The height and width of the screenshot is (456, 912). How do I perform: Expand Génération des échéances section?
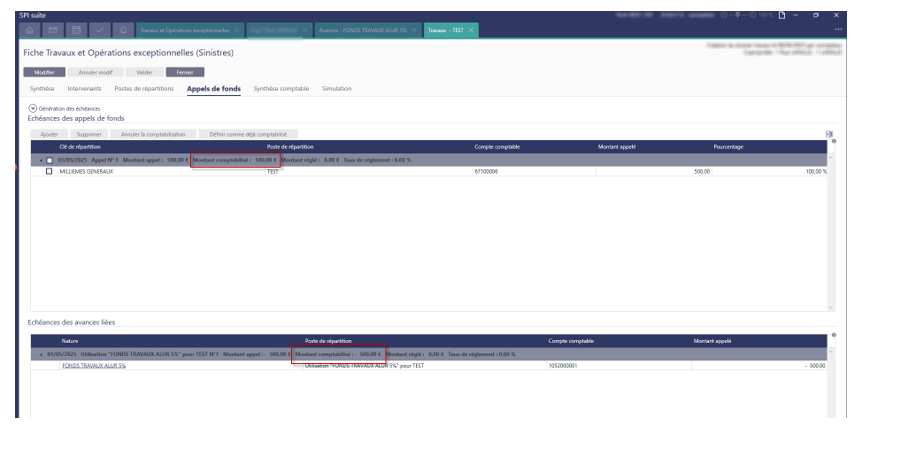(x=32, y=108)
